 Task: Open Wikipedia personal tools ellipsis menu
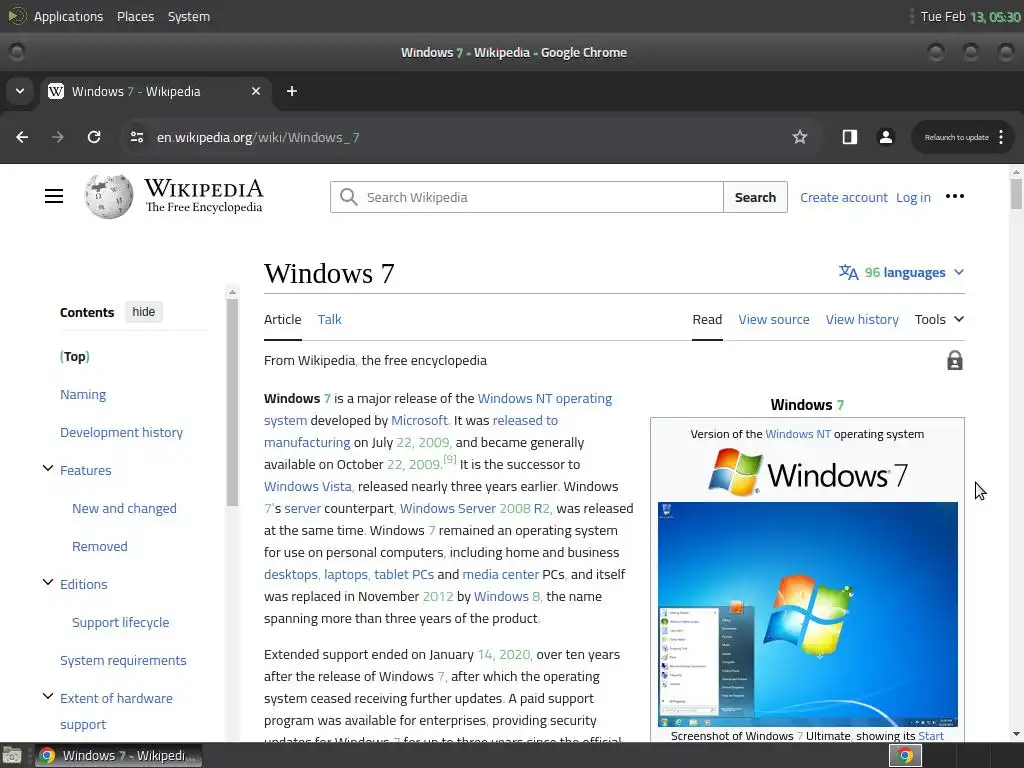coord(955,197)
